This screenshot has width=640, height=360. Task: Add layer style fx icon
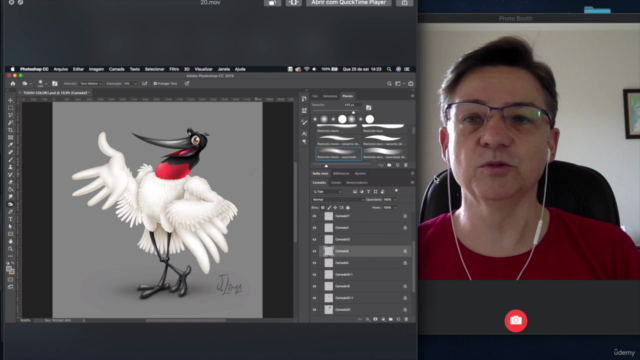click(368, 319)
